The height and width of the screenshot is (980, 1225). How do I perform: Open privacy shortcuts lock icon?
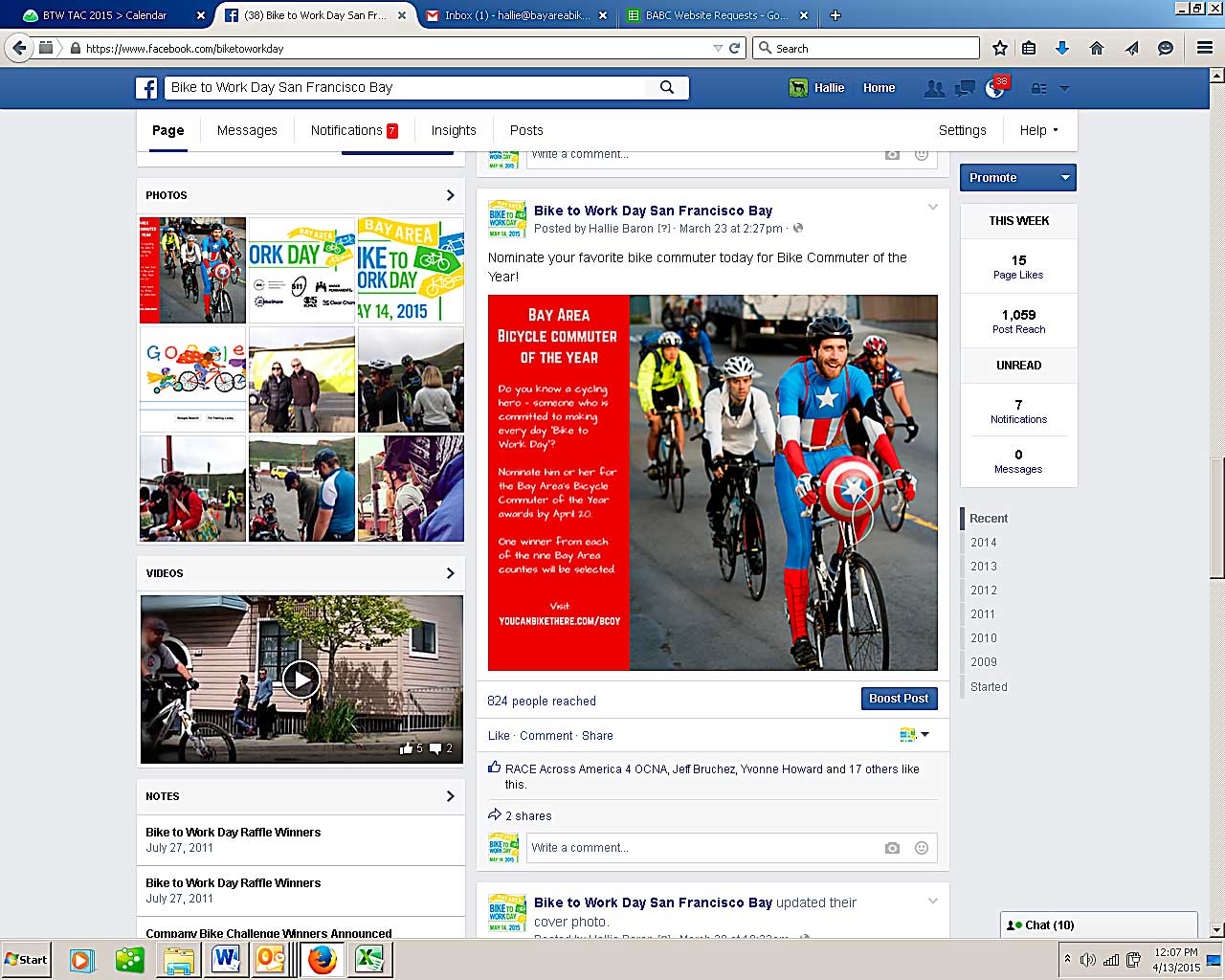pyautogui.click(x=1038, y=88)
